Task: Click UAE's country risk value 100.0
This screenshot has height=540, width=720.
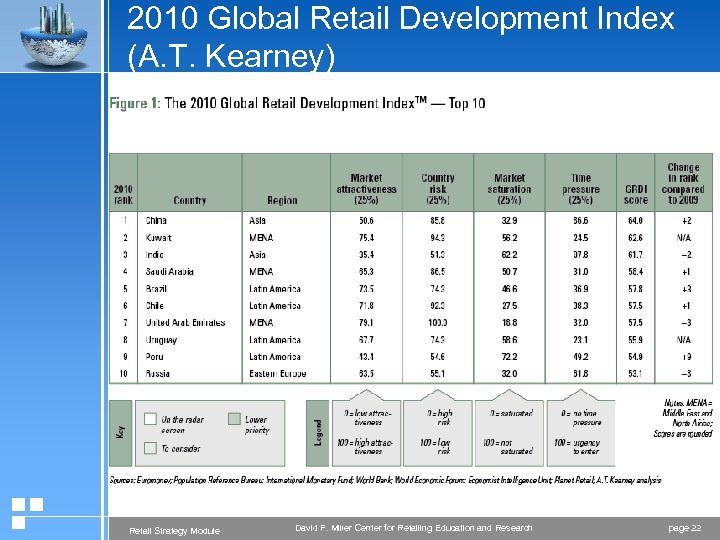Action: 438,322
